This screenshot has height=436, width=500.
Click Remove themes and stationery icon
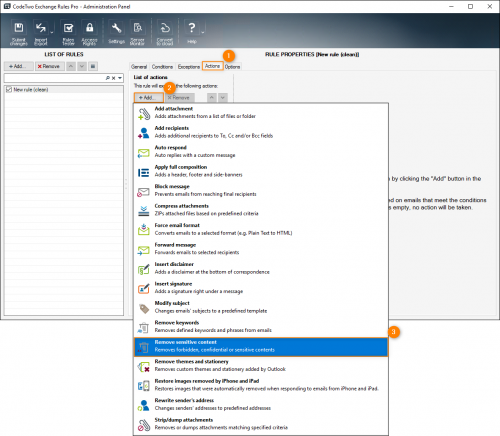[x=144, y=367]
